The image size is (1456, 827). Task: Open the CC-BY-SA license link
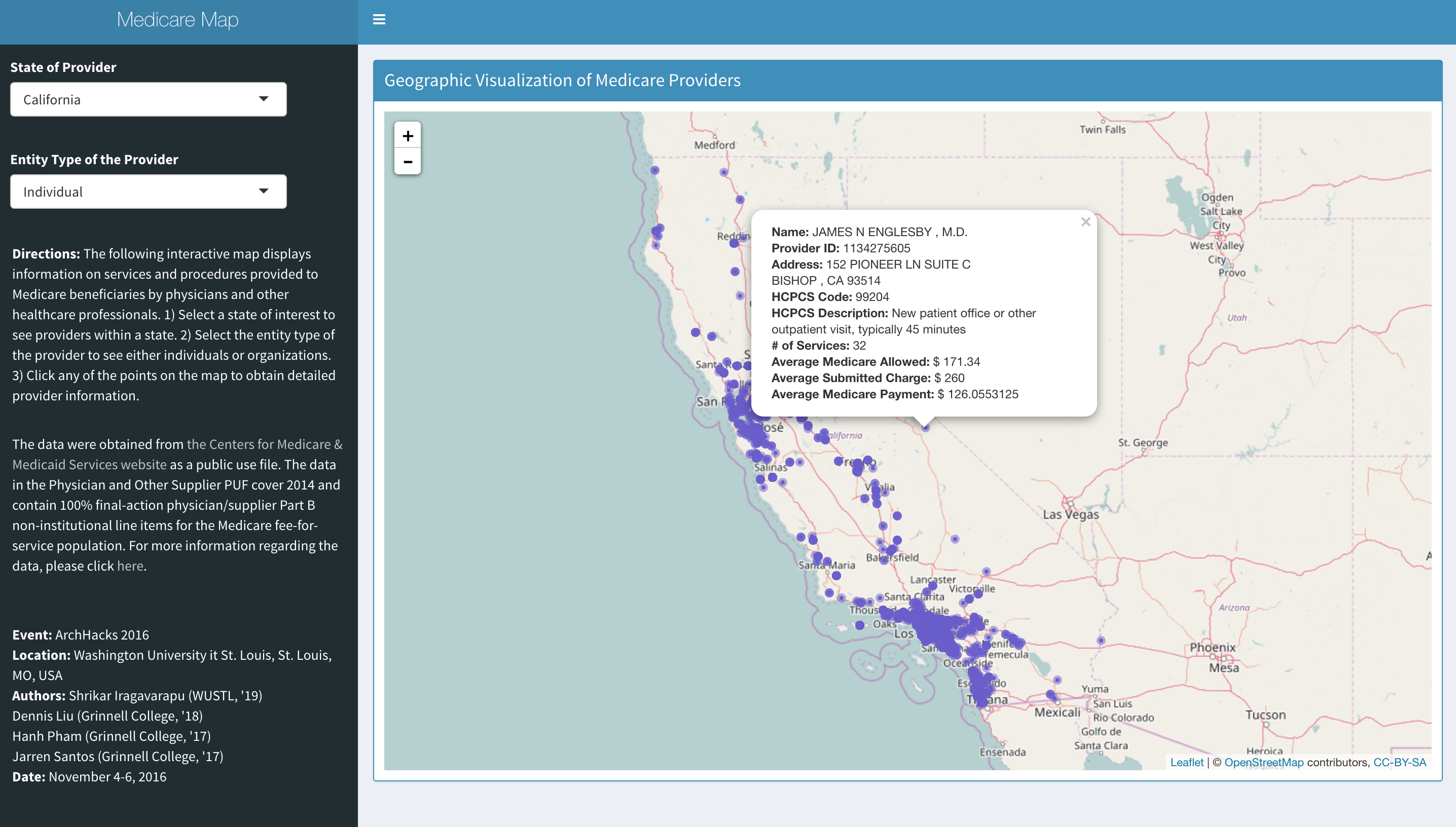pos(1399,762)
